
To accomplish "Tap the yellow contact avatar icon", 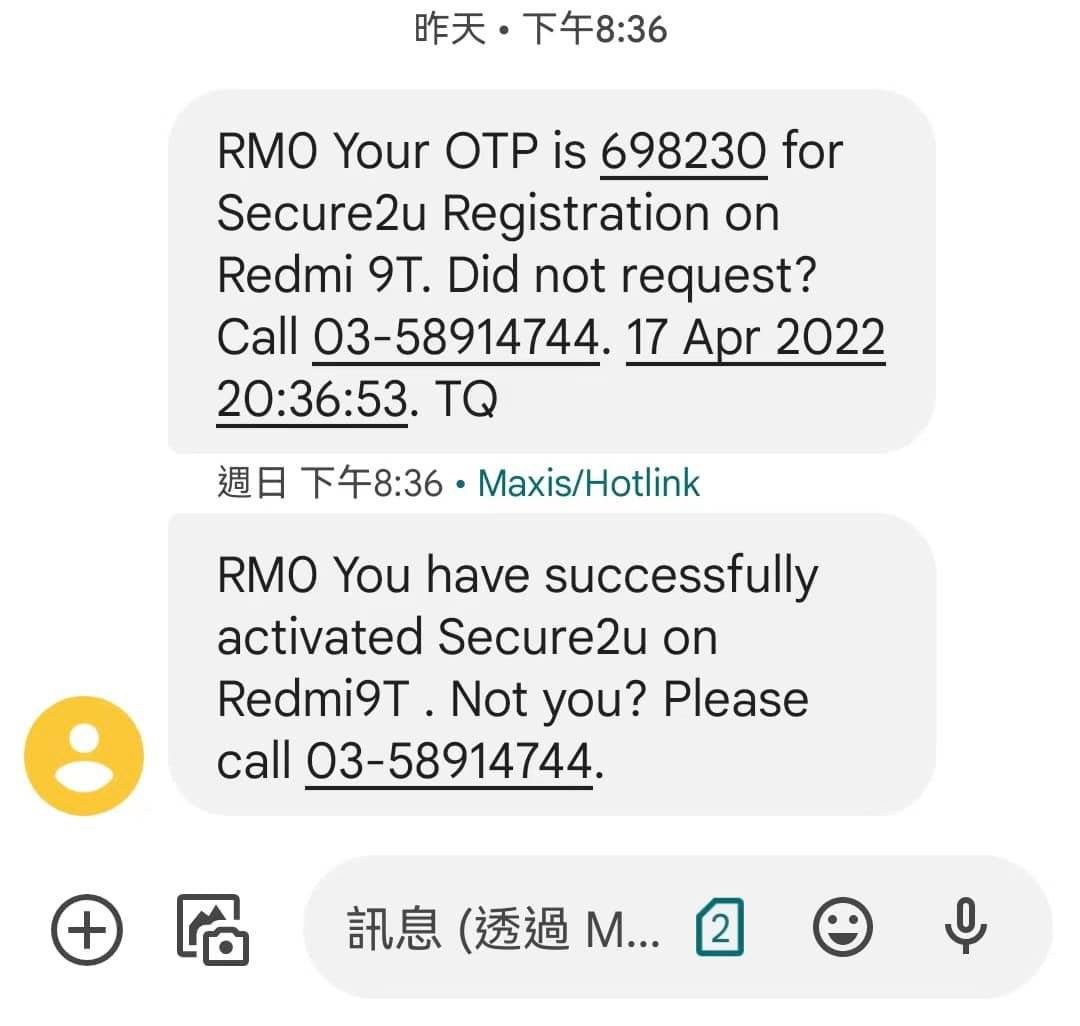I will coord(84,756).
